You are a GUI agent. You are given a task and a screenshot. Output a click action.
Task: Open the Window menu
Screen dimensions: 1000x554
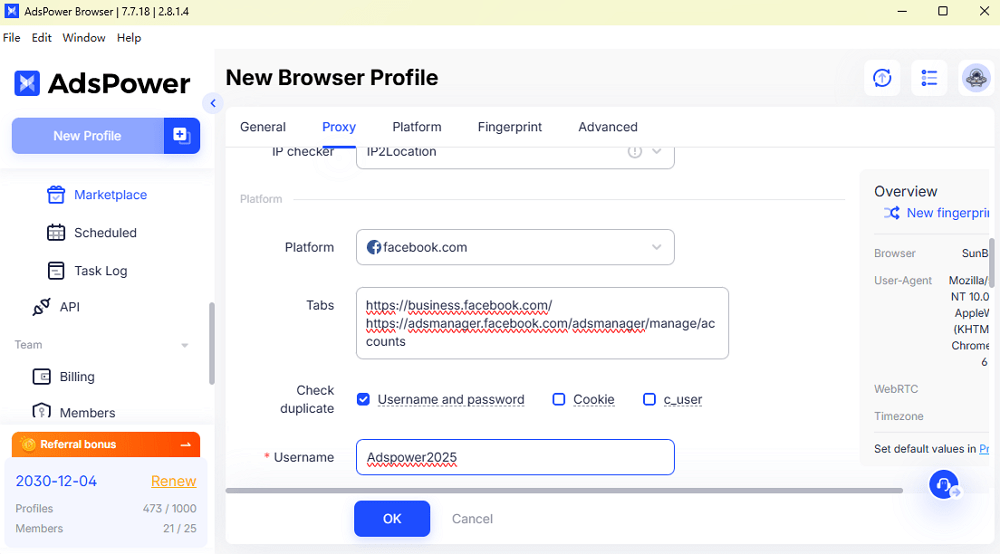tap(84, 38)
